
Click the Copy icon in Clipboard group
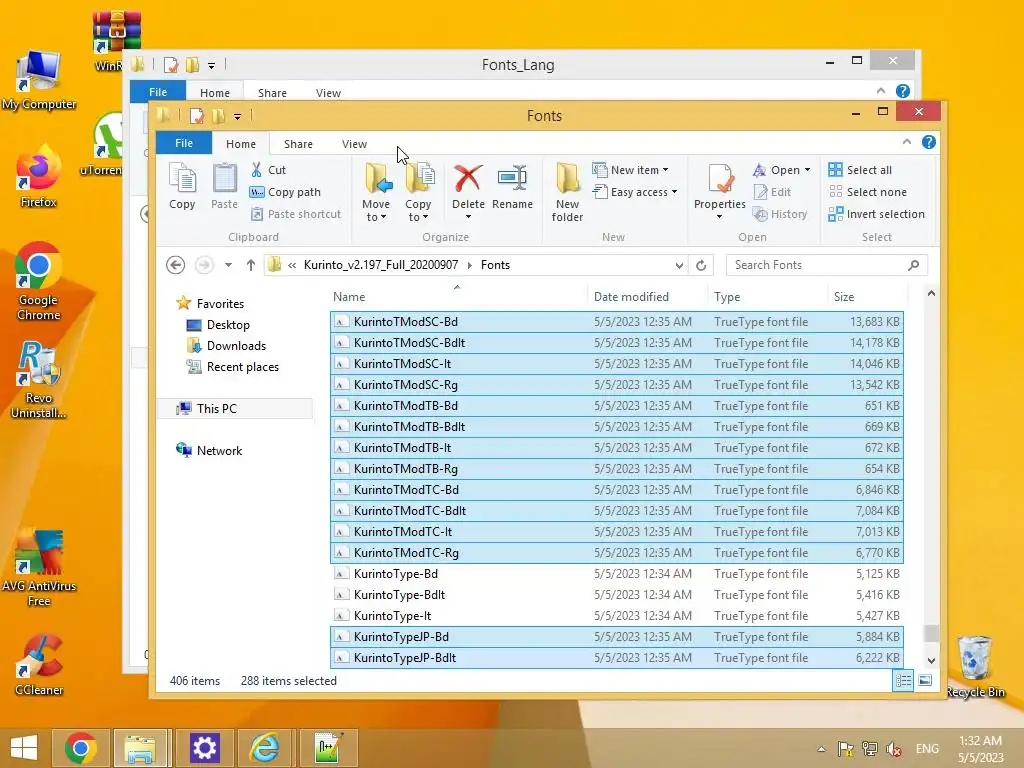click(x=182, y=186)
